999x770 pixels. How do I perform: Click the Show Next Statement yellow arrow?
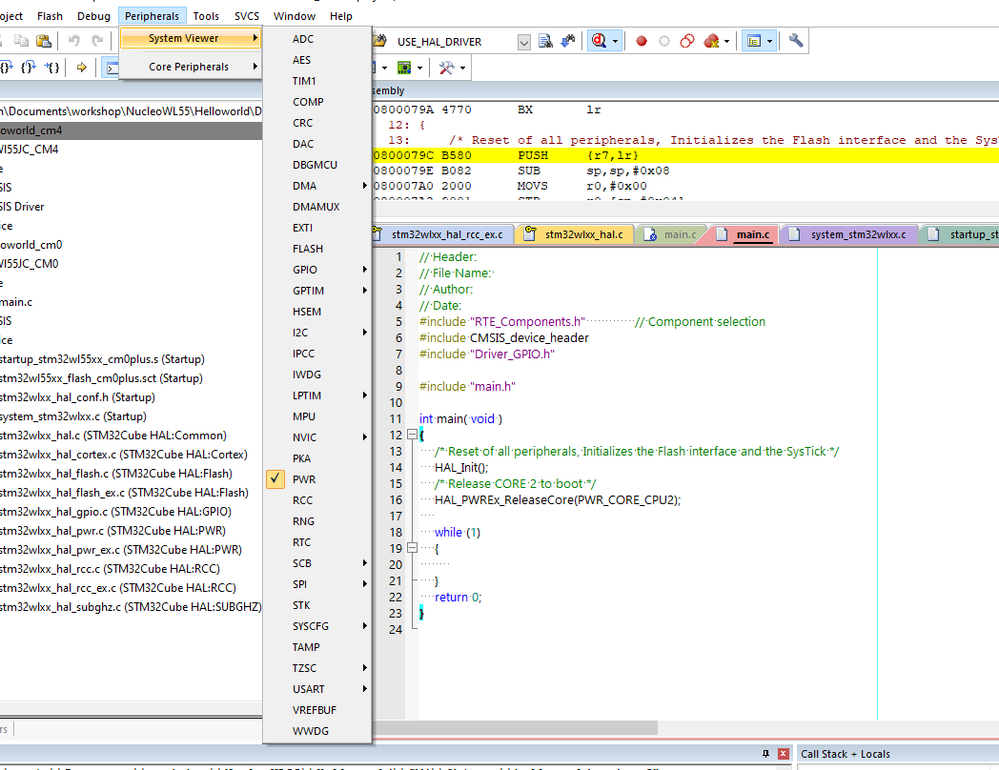[x=82, y=67]
